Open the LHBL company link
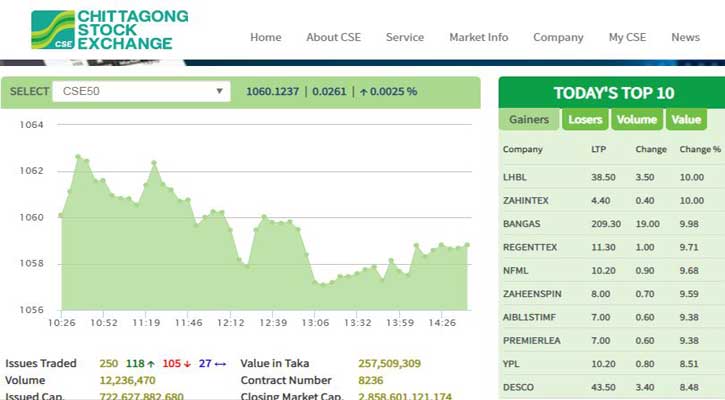 click(x=515, y=178)
